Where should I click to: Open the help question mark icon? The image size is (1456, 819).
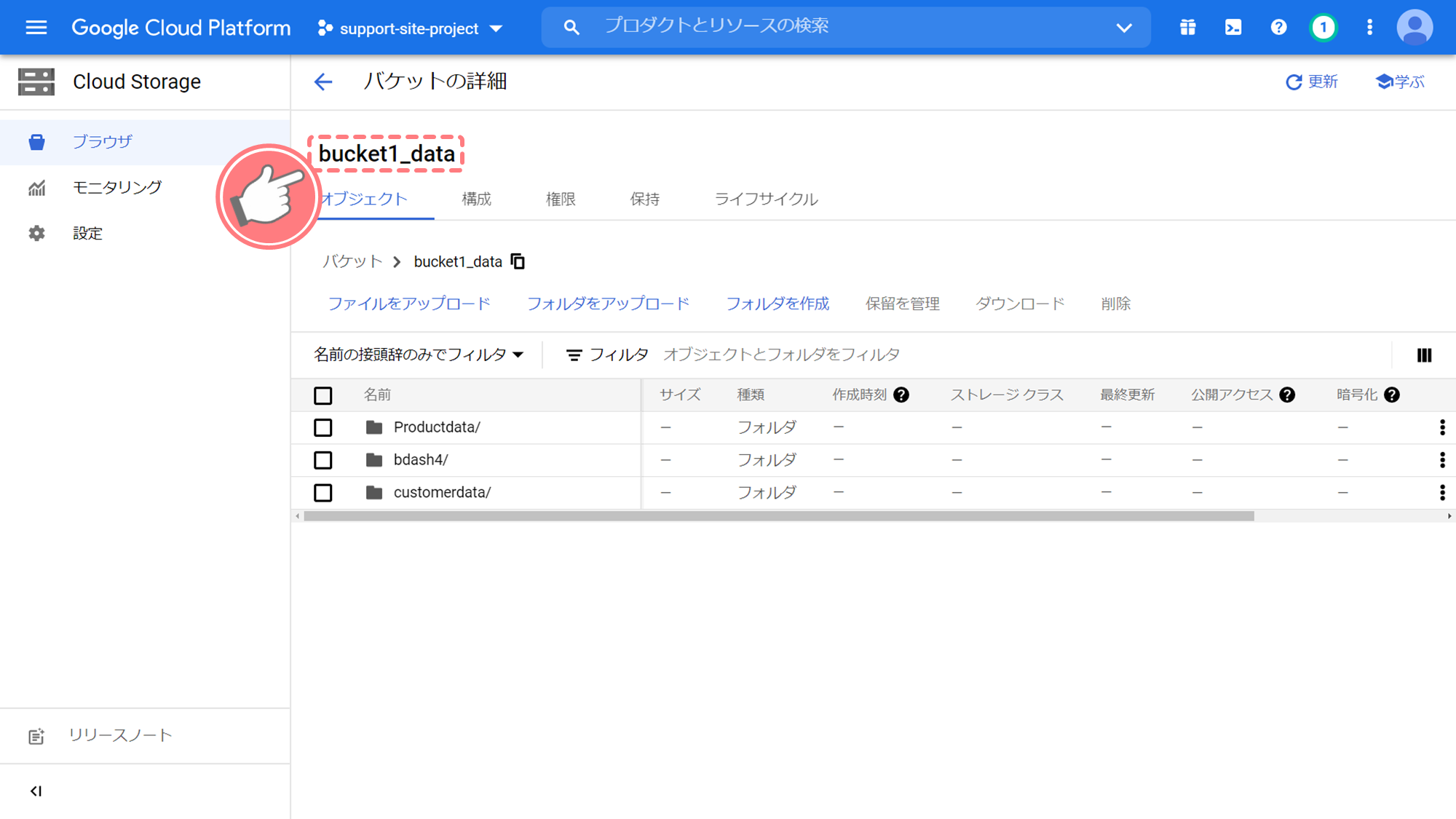[1278, 28]
